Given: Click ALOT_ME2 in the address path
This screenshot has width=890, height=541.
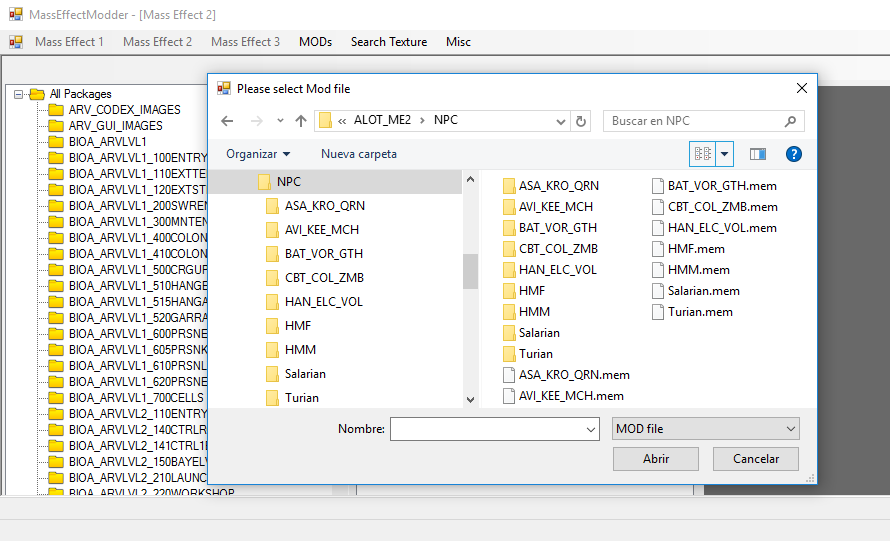Looking at the screenshot, I should [x=382, y=120].
